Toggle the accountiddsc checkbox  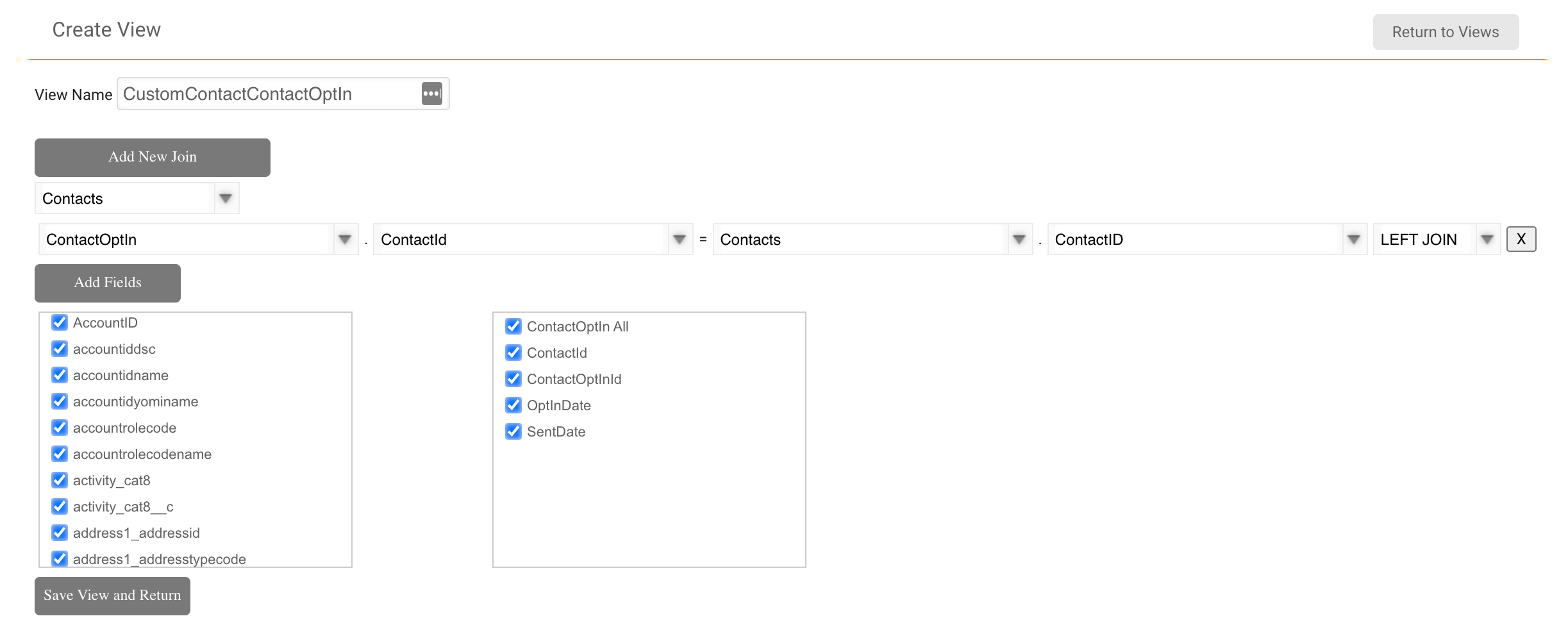[x=60, y=349]
